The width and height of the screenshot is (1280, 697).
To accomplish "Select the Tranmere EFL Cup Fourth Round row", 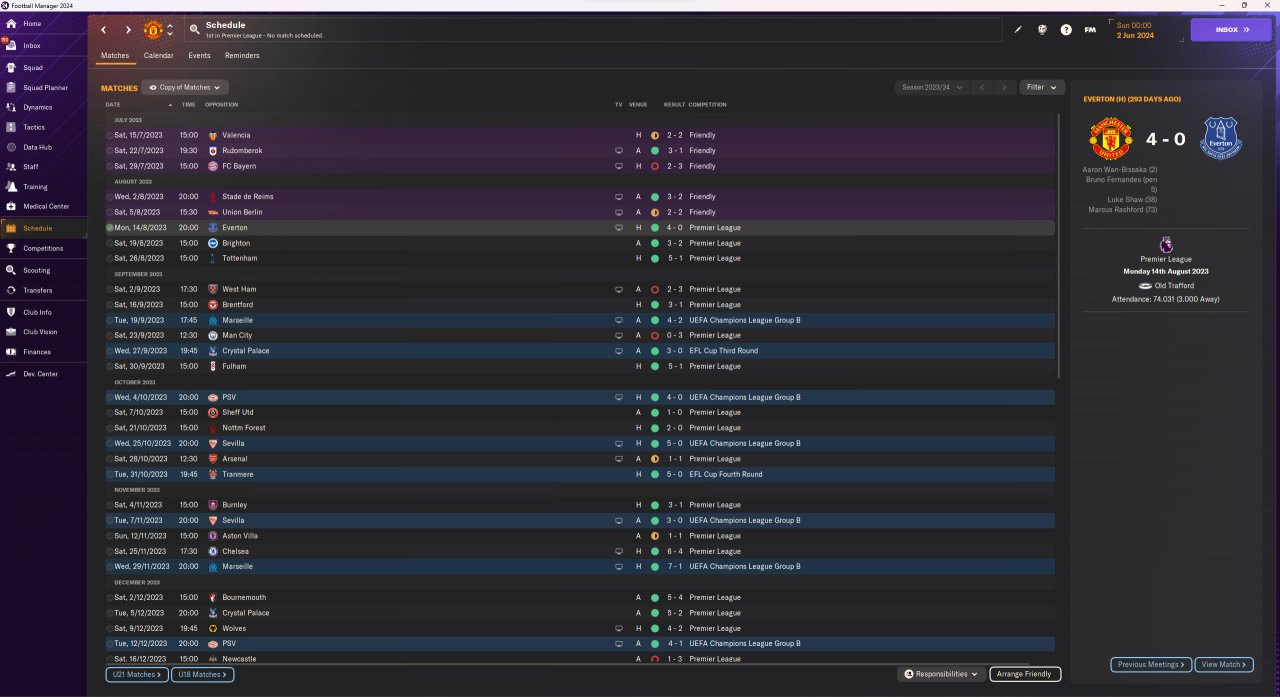I will tap(580, 474).
